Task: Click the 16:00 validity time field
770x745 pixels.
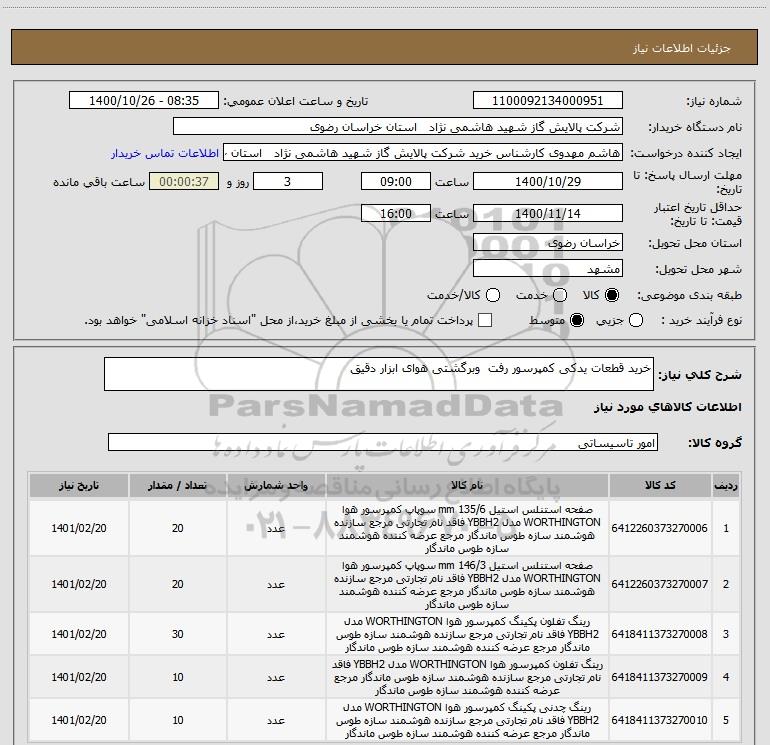Action: point(397,214)
